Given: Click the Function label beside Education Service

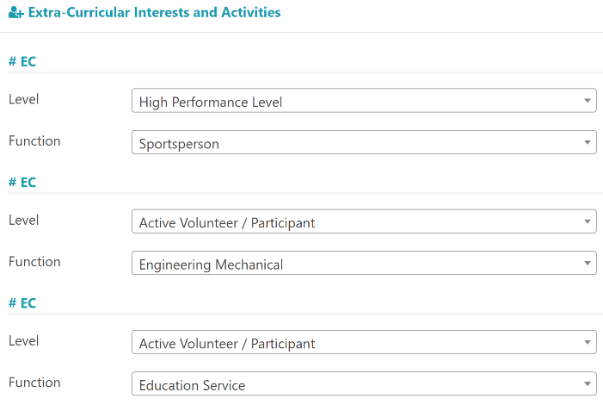Looking at the screenshot, I should (x=34, y=383).
